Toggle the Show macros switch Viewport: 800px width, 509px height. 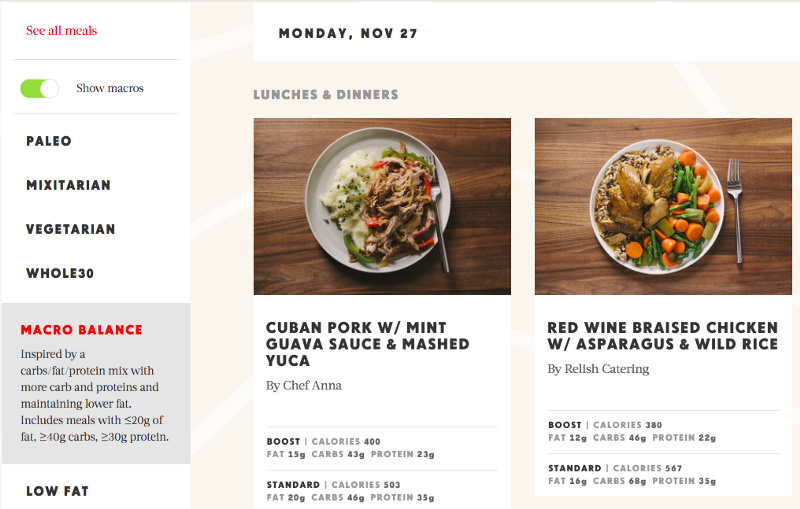point(40,88)
